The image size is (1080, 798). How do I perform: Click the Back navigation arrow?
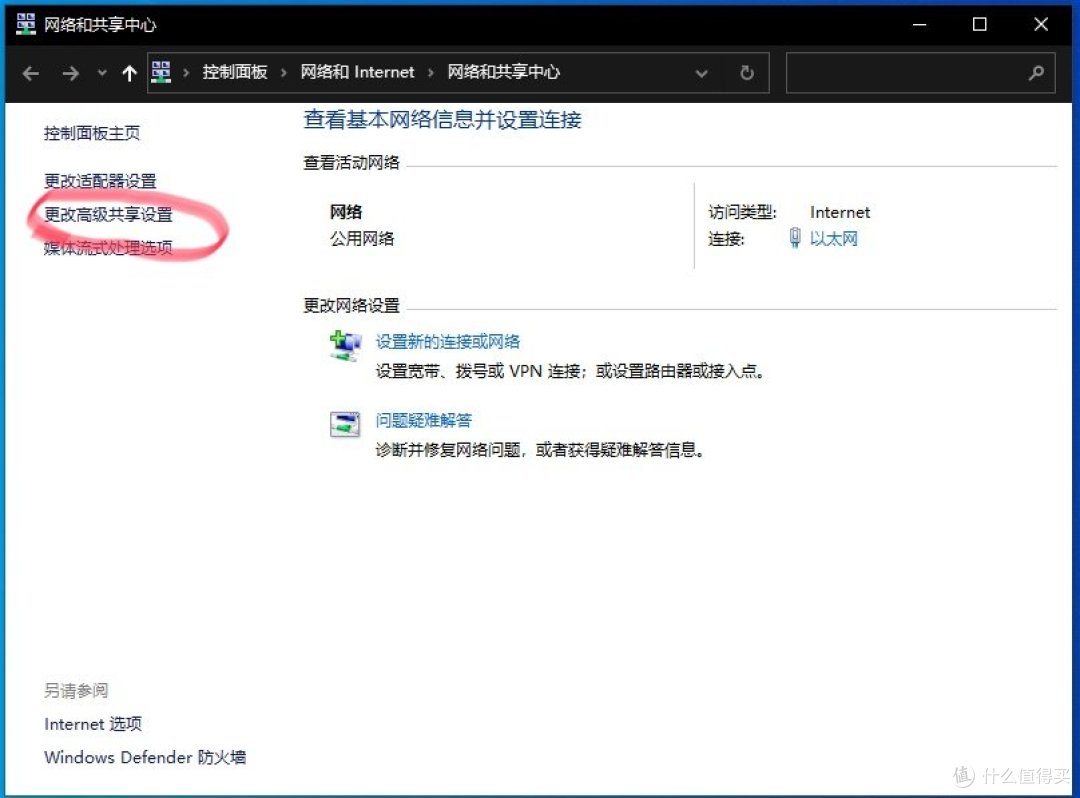[30, 73]
